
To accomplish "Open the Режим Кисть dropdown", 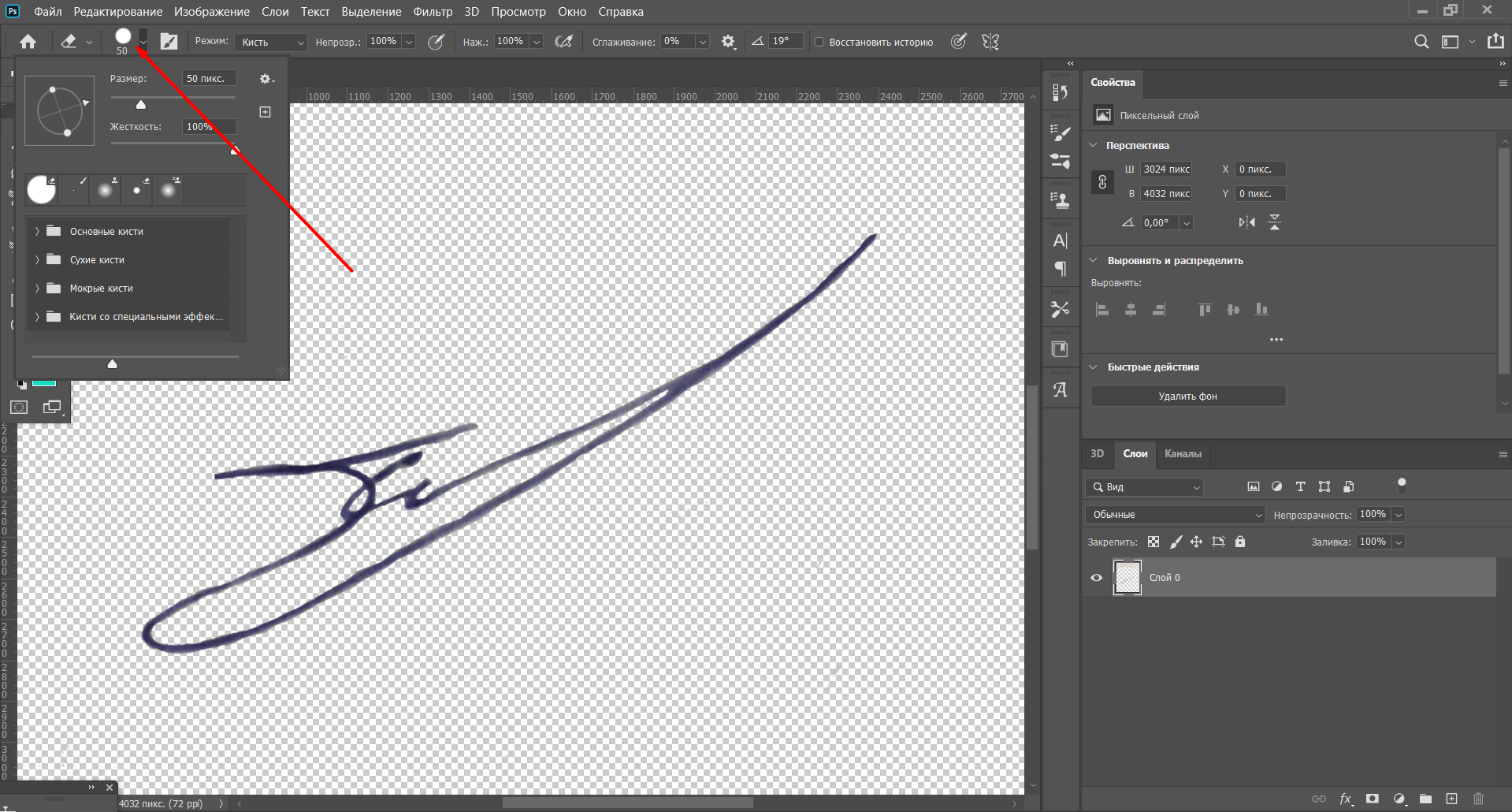I will coord(270,42).
